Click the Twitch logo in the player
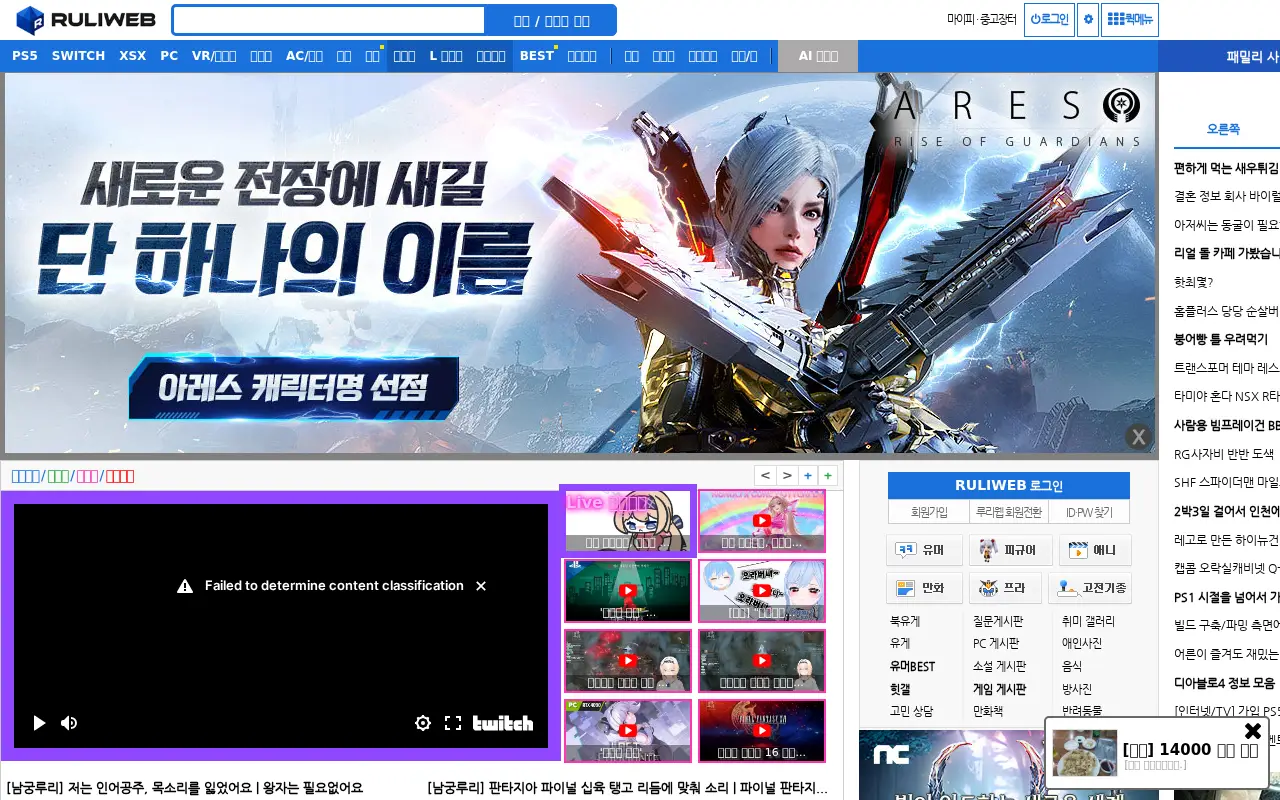 tap(503, 723)
